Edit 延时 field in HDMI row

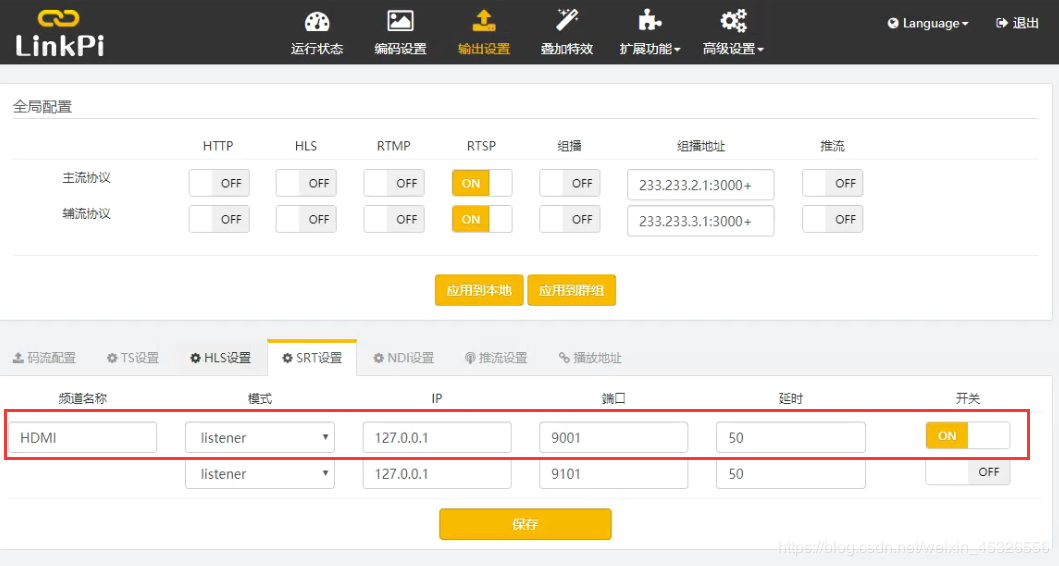(791, 438)
